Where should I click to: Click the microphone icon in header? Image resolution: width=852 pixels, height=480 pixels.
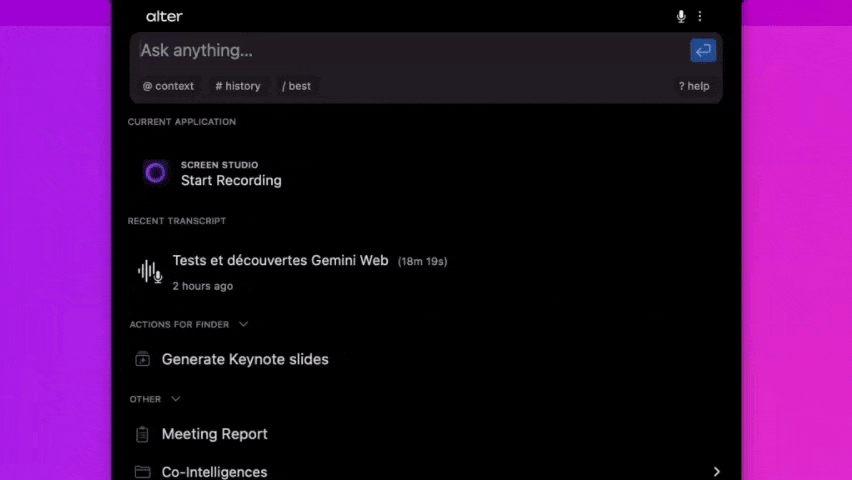tap(681, 16)
